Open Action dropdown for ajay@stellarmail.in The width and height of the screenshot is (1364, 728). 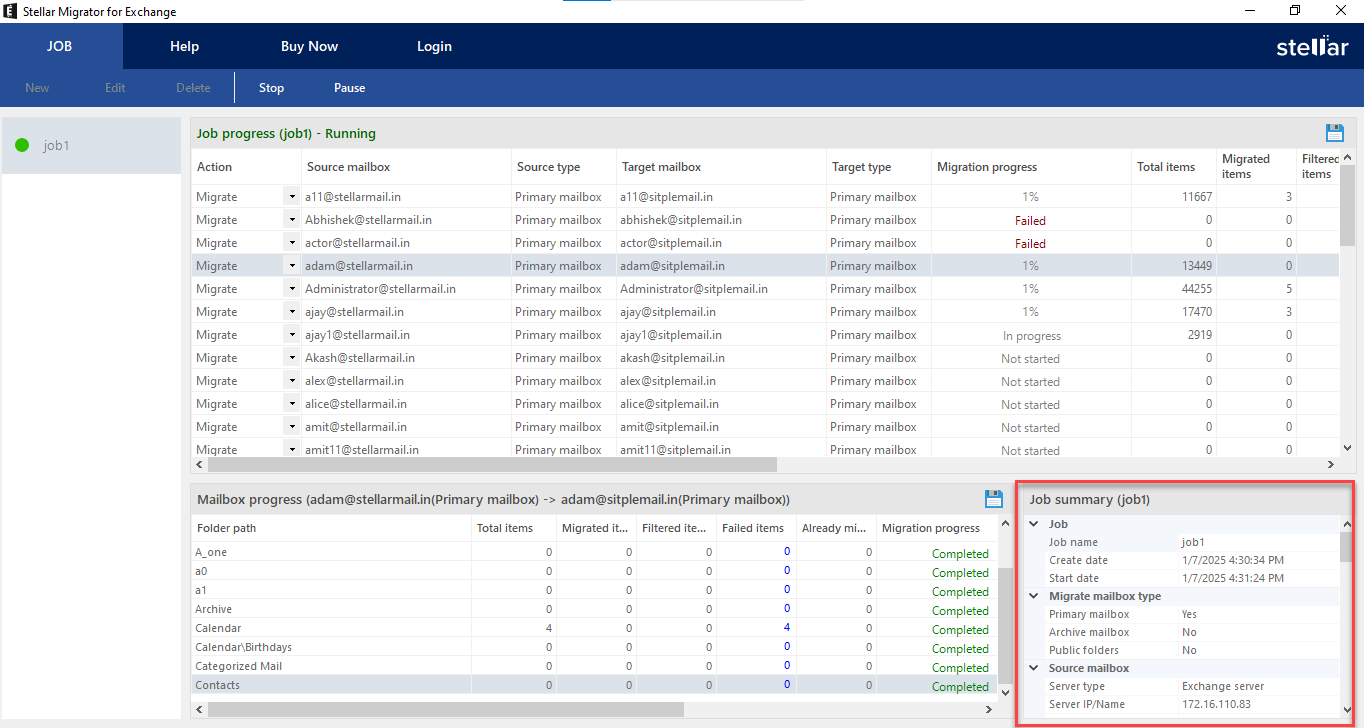click(292, 312)
